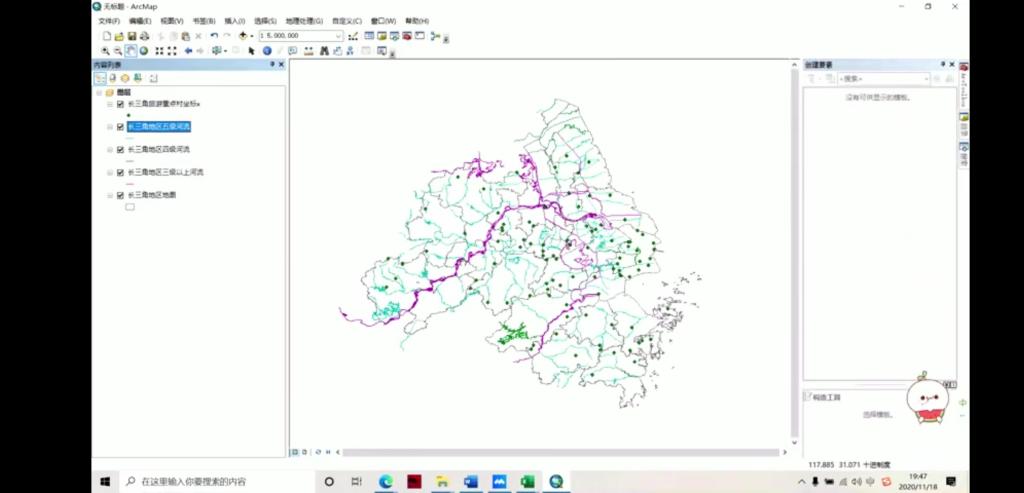Click the white polygon symbol of 长三角地区地图
Image resolution: width=1024 pixels, height=493 pixels.
129,207
